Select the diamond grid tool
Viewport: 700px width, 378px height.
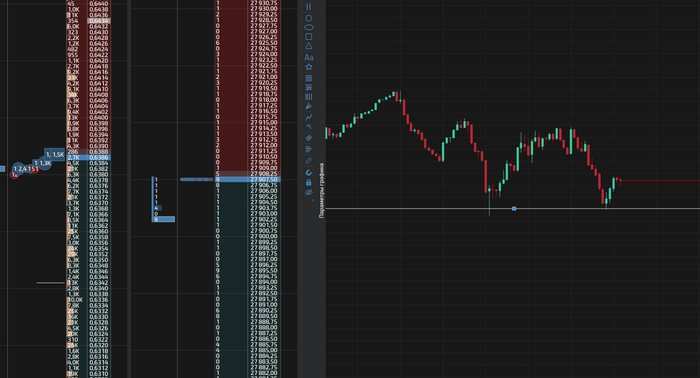click(x=308, y=138)
